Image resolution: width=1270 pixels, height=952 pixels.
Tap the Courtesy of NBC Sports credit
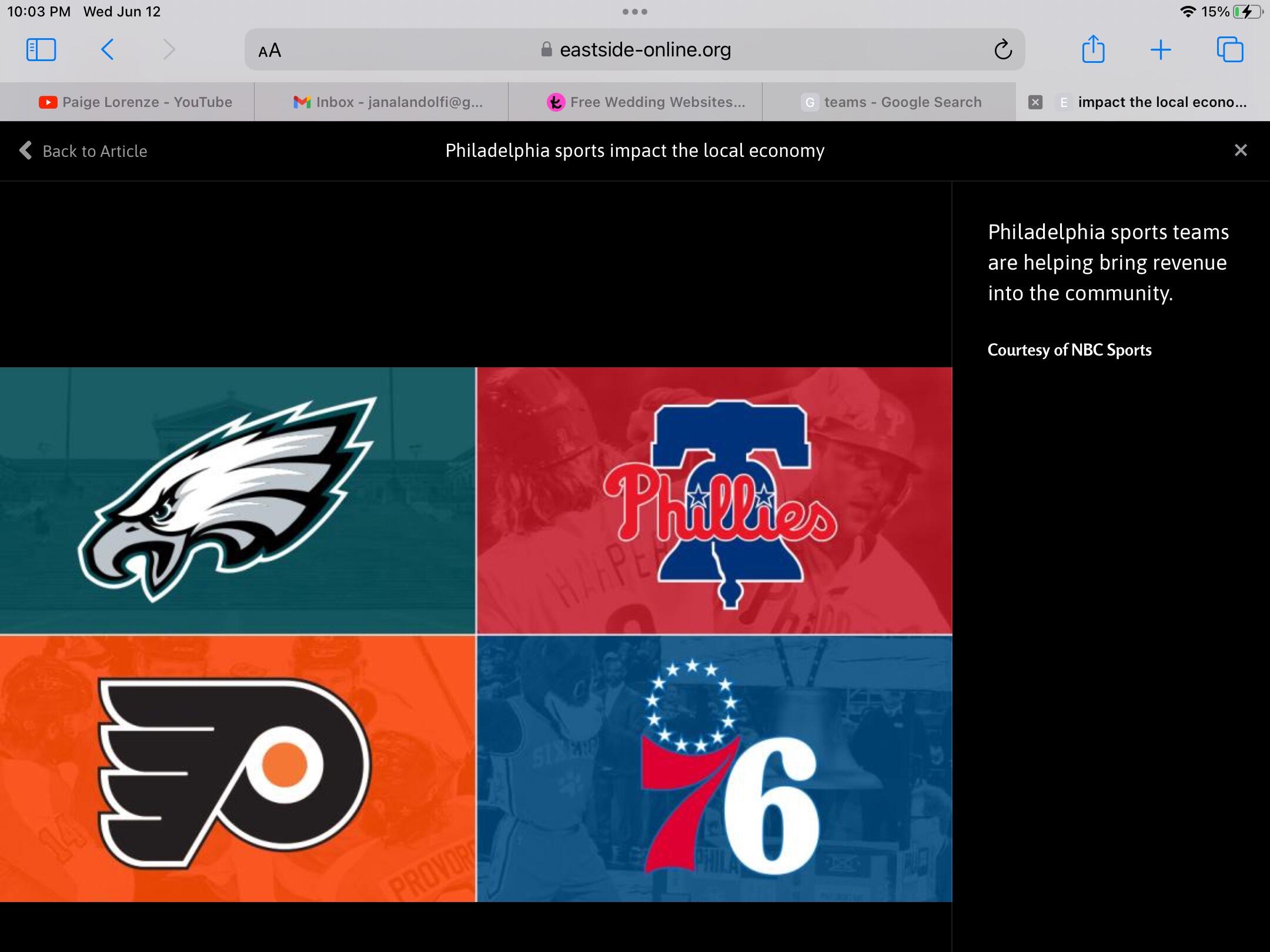pos(1070,350)
